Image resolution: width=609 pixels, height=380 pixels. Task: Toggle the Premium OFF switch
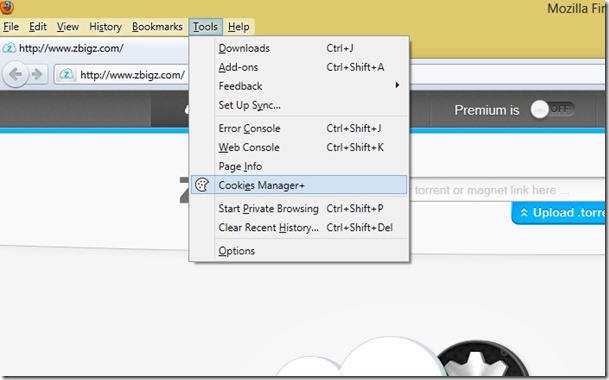(x=553, y=109)
